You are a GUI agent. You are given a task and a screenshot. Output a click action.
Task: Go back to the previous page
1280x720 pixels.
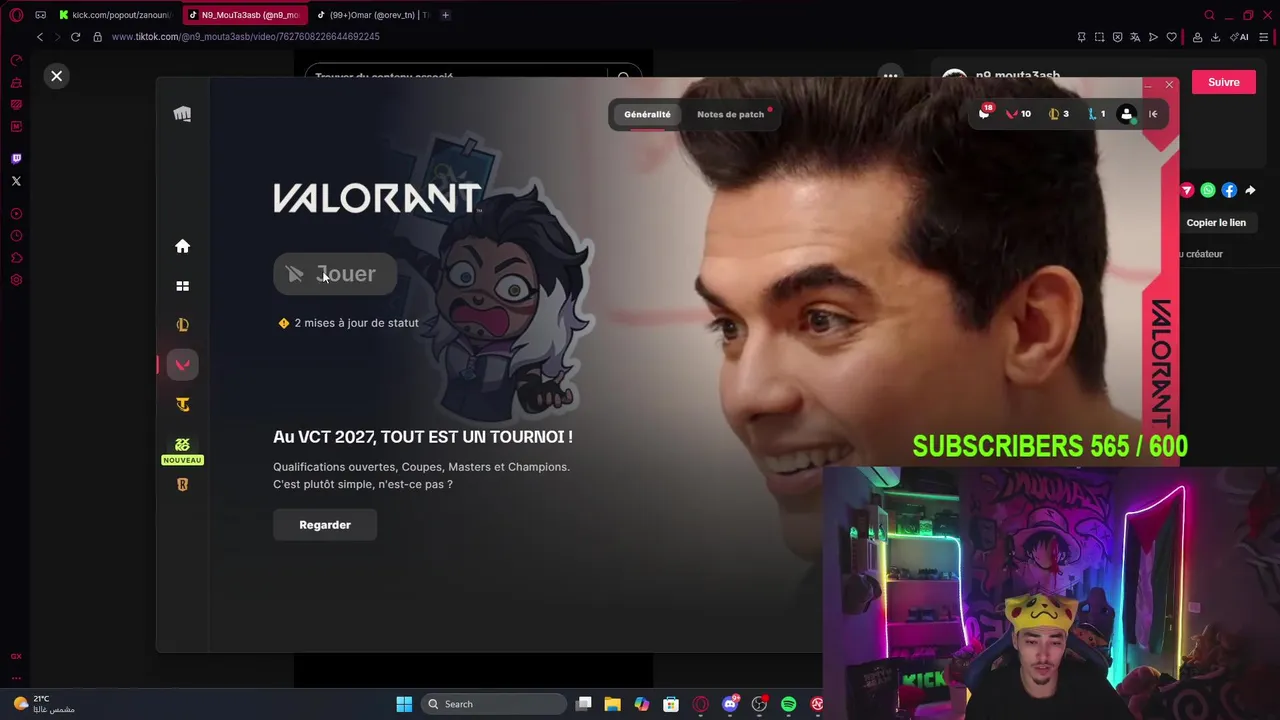pyautogui.click(x=40, y=37)
